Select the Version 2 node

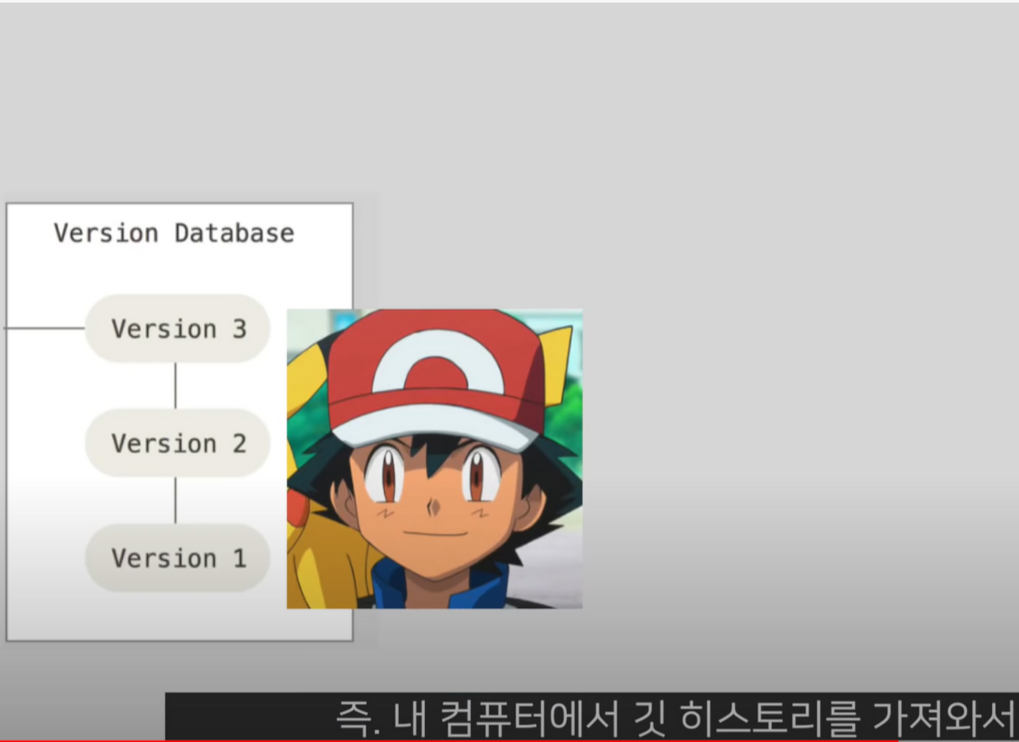(x=177, y=443)
